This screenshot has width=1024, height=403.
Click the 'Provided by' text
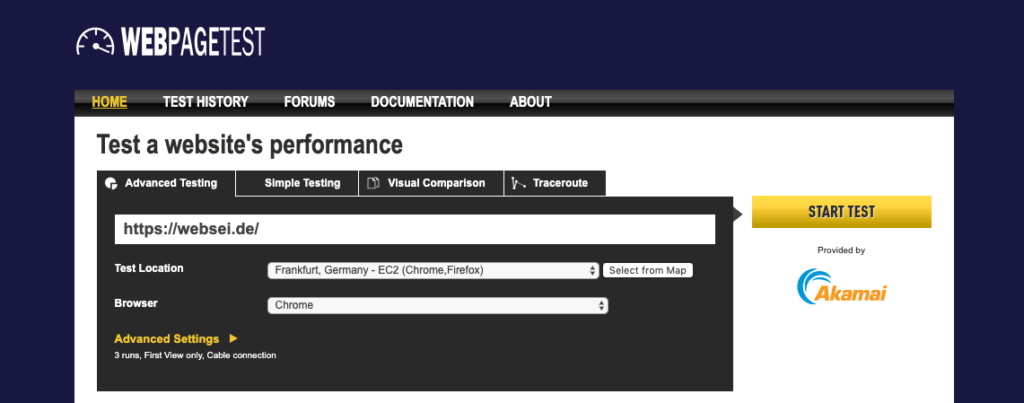point(841,250)
